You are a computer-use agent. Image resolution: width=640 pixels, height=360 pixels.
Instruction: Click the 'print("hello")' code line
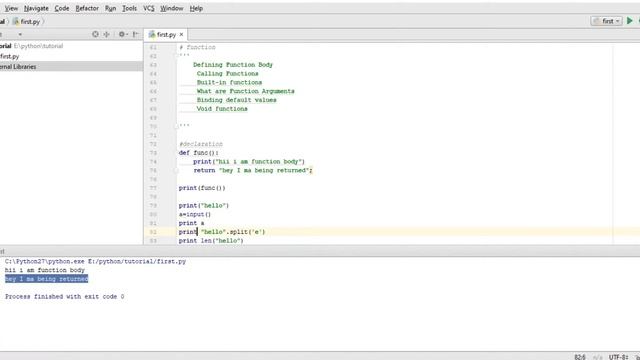coord(204,205)
